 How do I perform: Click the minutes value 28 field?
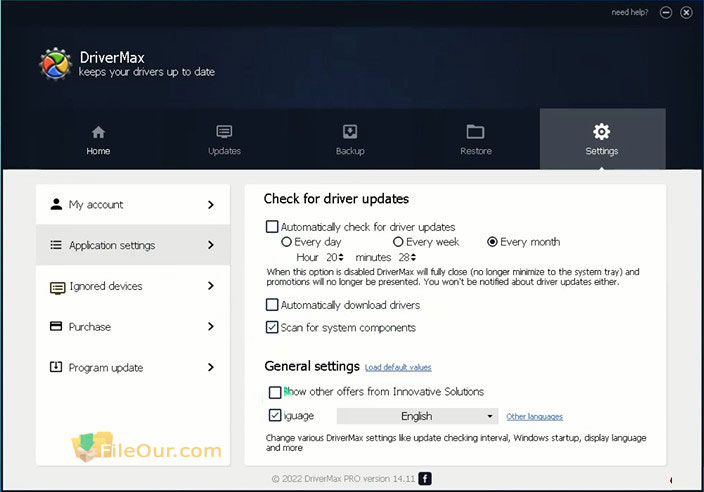[404, 257]
